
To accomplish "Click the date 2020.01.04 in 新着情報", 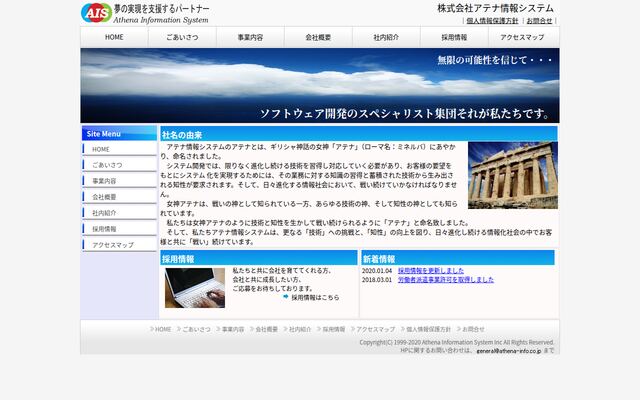I will pyautogui.click(x=377, y=271).
